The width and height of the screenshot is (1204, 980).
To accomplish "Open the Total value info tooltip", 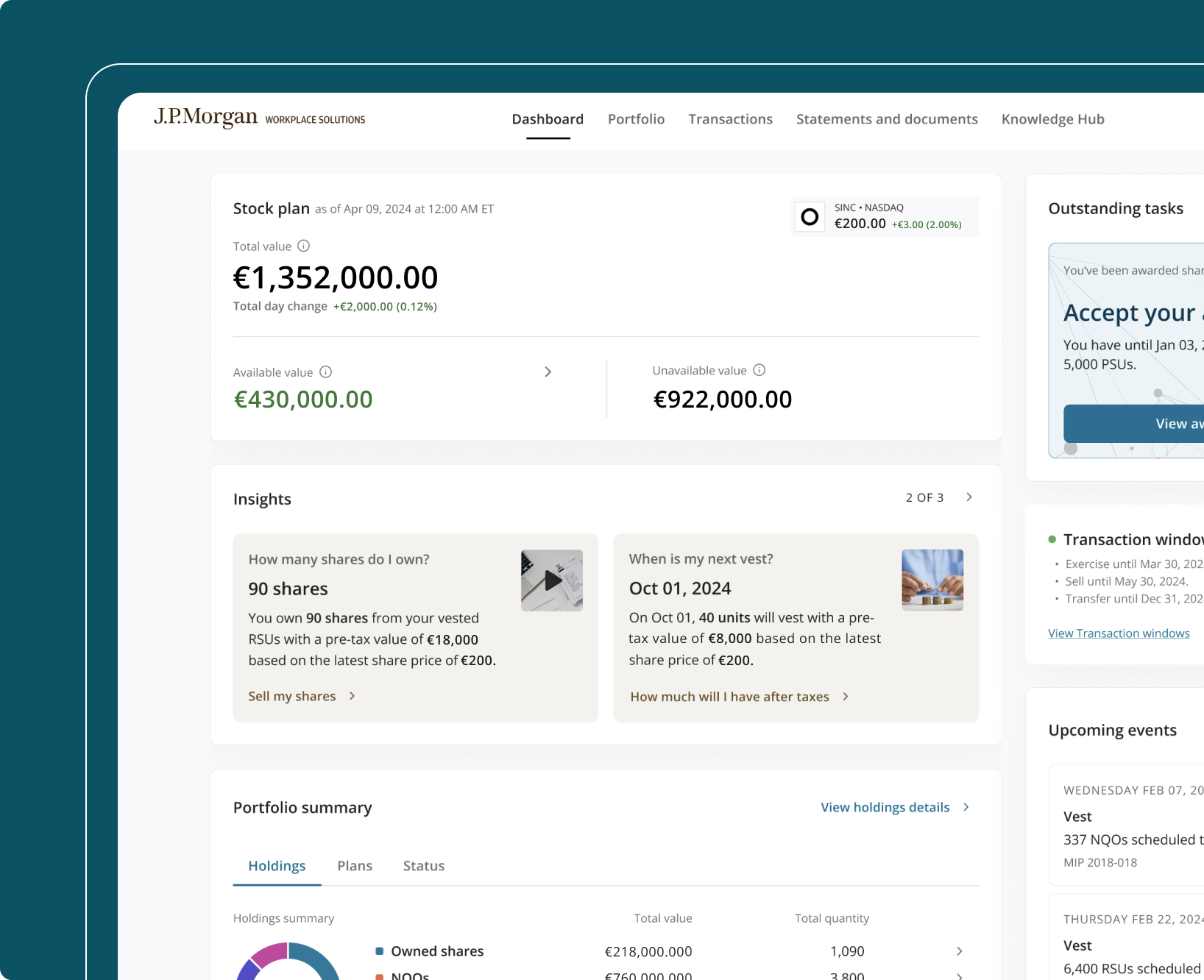I will pyautogui.click(x=303, y=246).
